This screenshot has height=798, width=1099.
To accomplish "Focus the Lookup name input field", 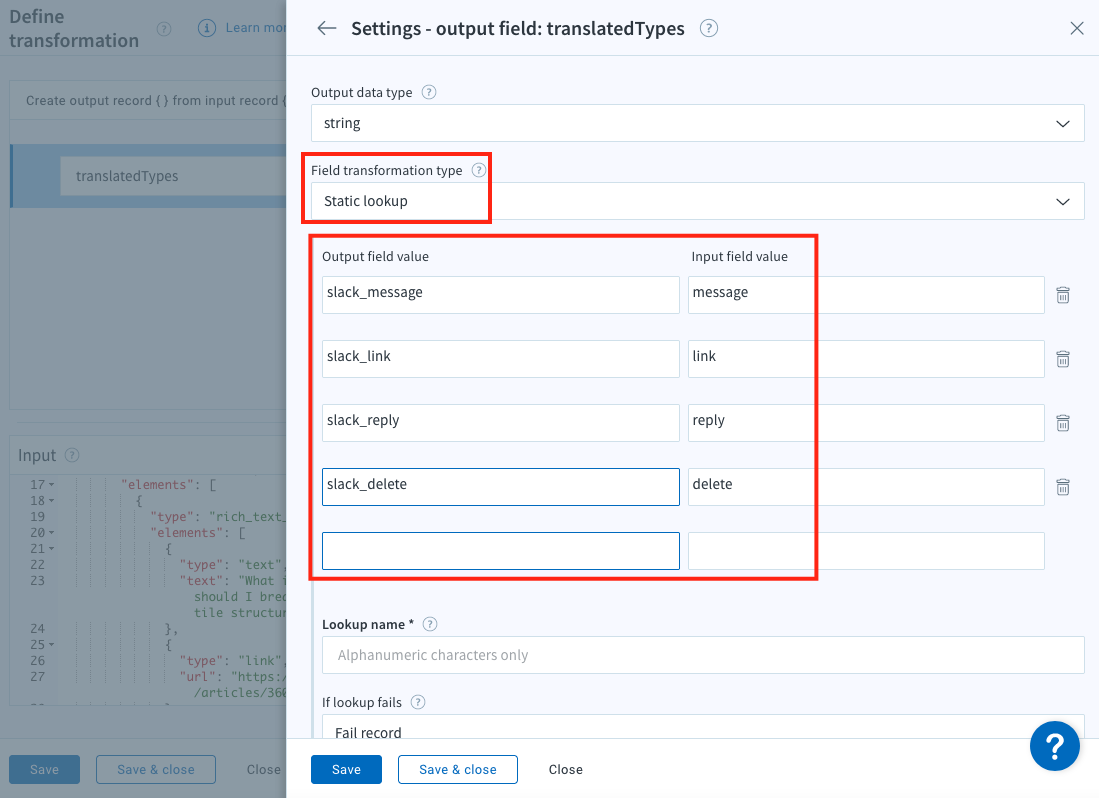I will (703, 655).
